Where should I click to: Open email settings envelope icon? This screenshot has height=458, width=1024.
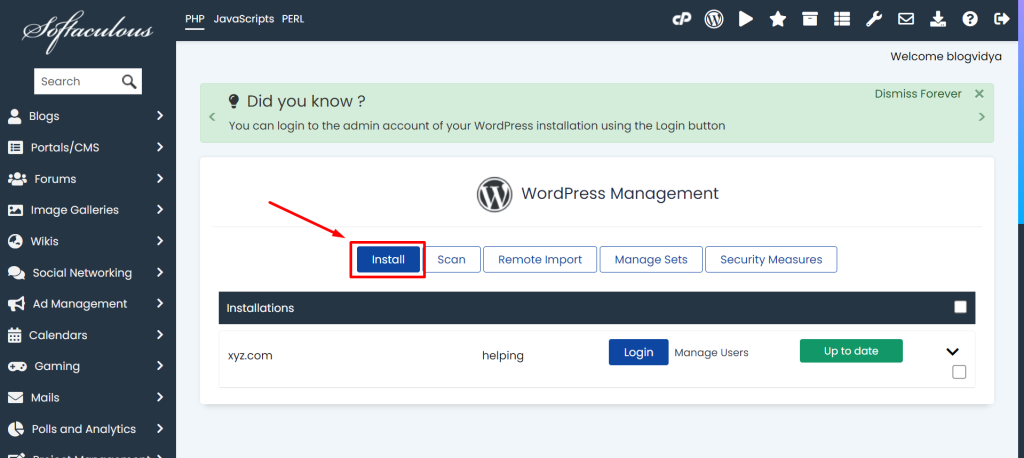tap(906, 20)
